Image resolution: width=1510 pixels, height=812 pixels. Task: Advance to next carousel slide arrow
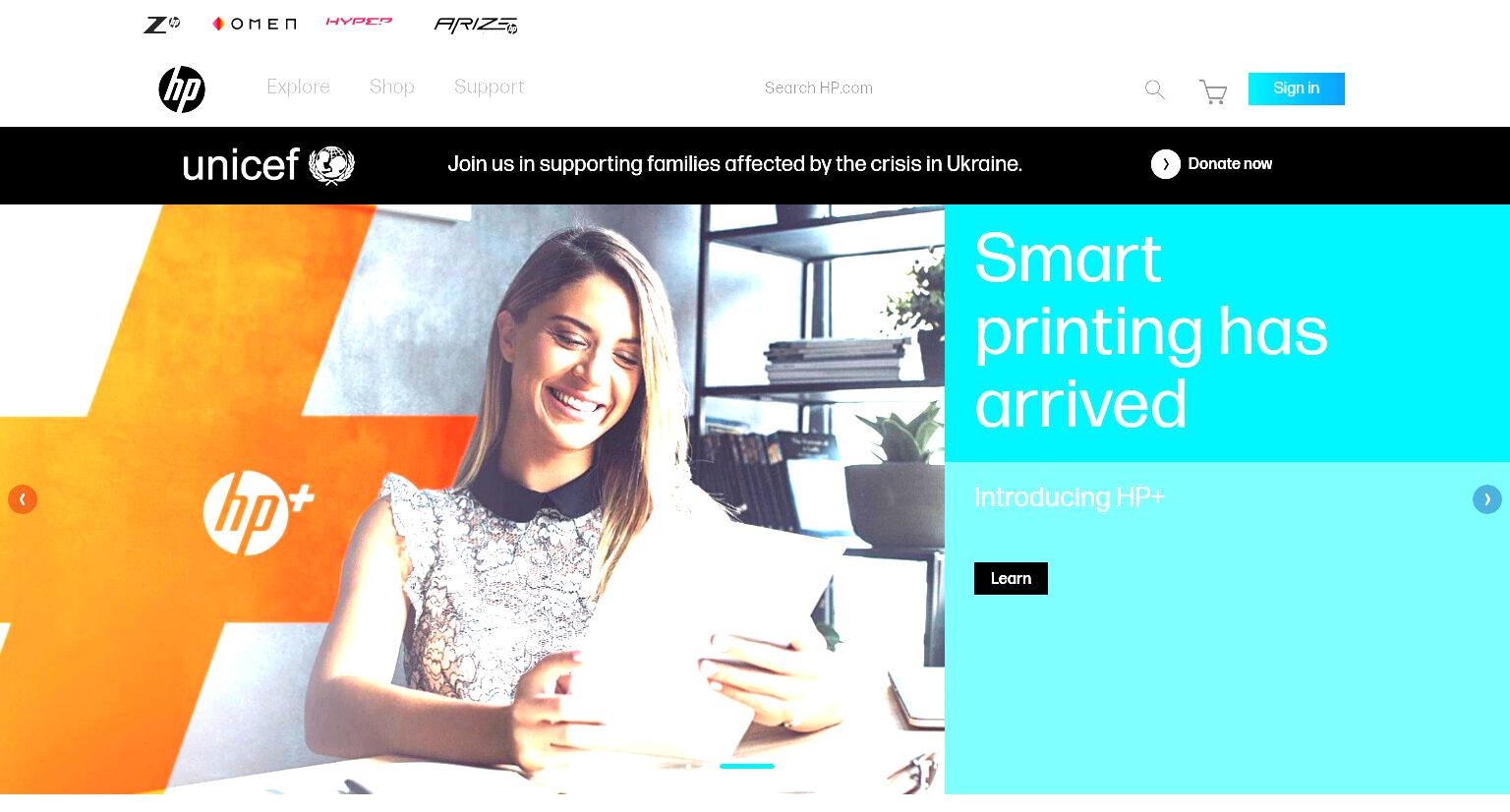tap(1486, 499)
